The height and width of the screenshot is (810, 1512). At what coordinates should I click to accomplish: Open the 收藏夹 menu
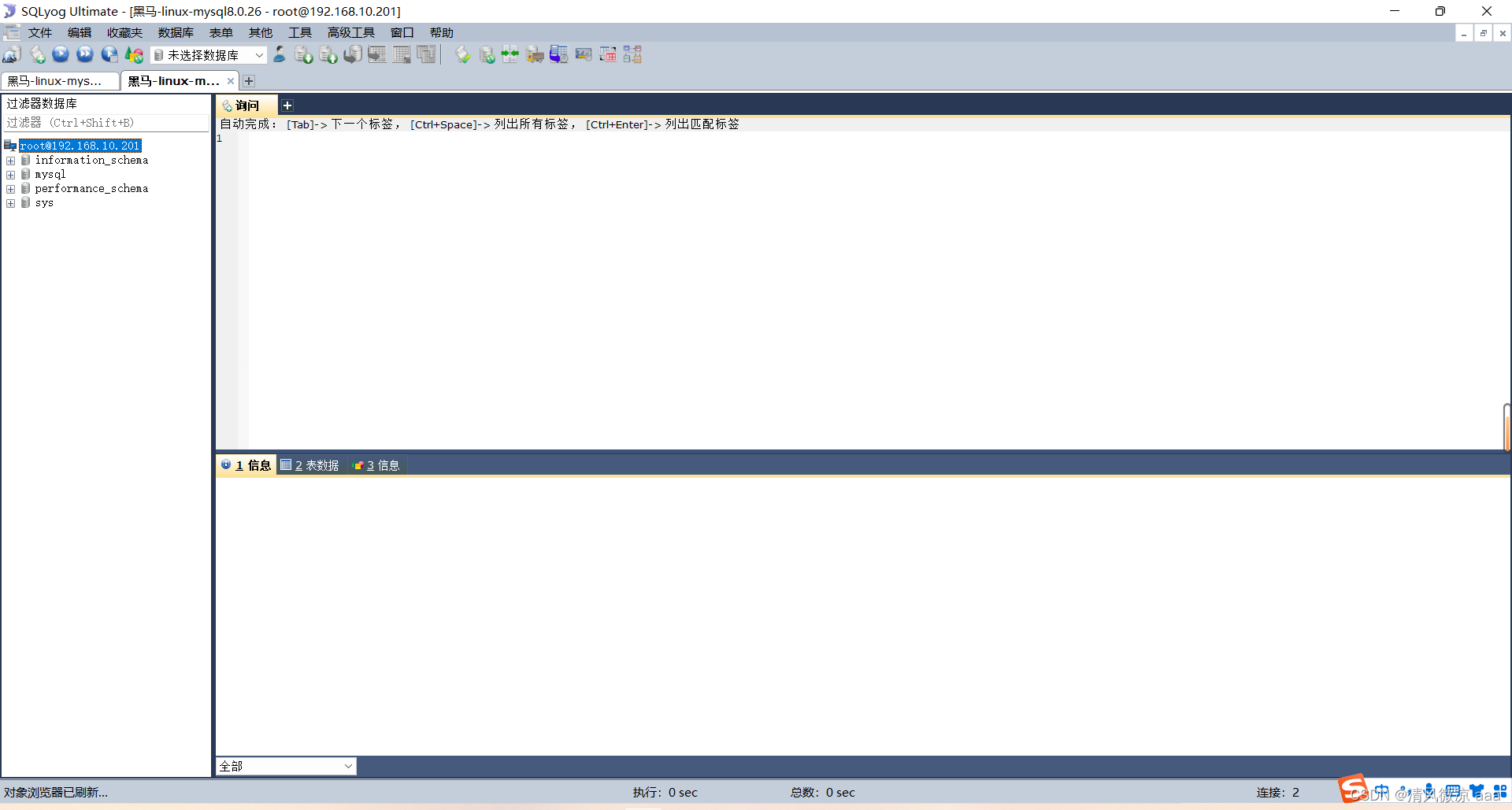click(125, 33)
